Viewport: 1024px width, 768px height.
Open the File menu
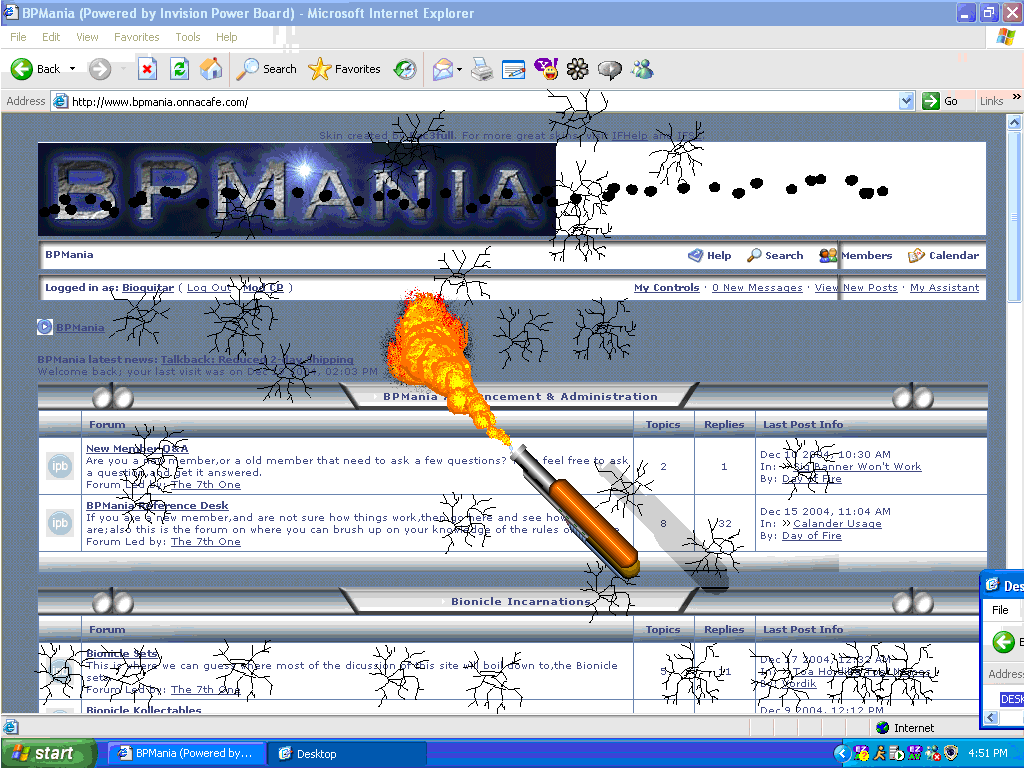click(x=18, y=37)
